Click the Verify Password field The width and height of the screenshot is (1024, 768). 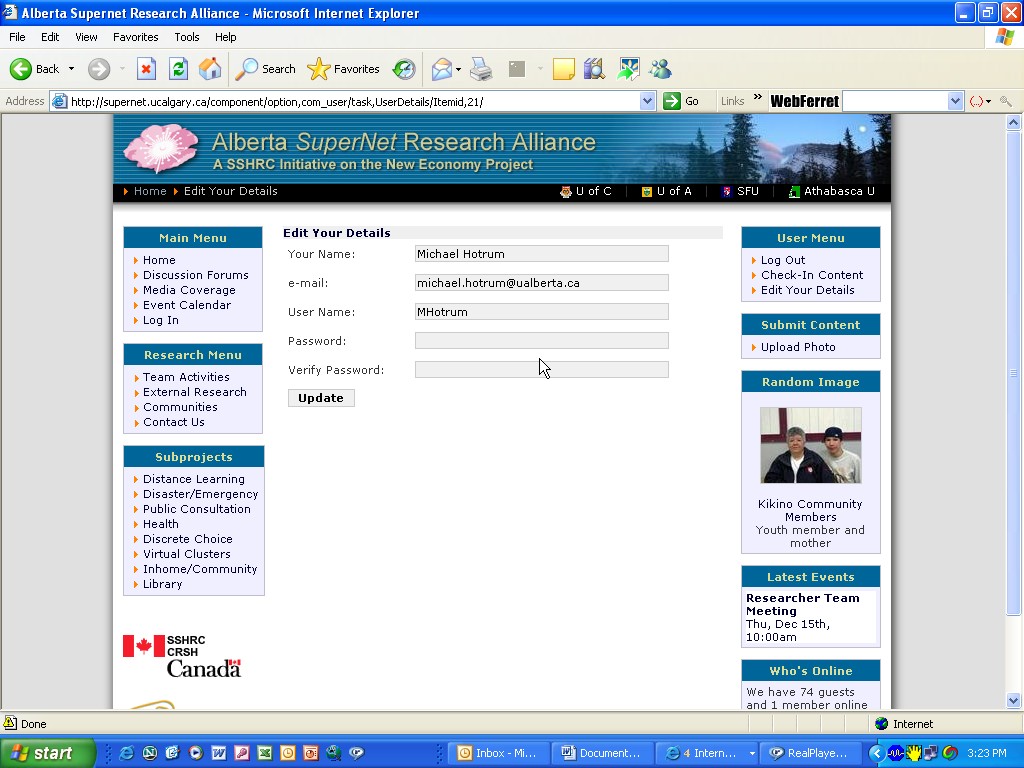coord(541,370)
